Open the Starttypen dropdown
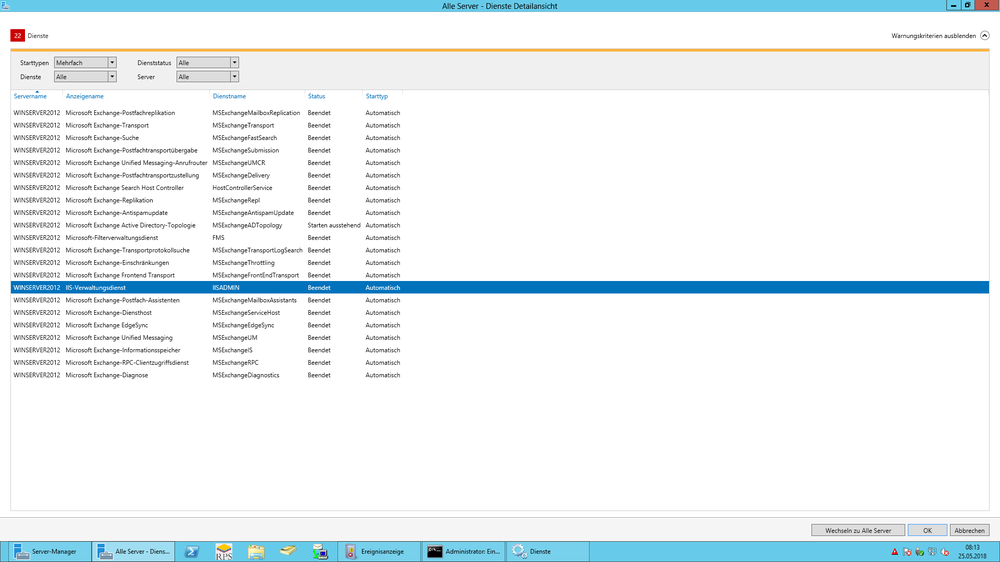 pos(85,63)
